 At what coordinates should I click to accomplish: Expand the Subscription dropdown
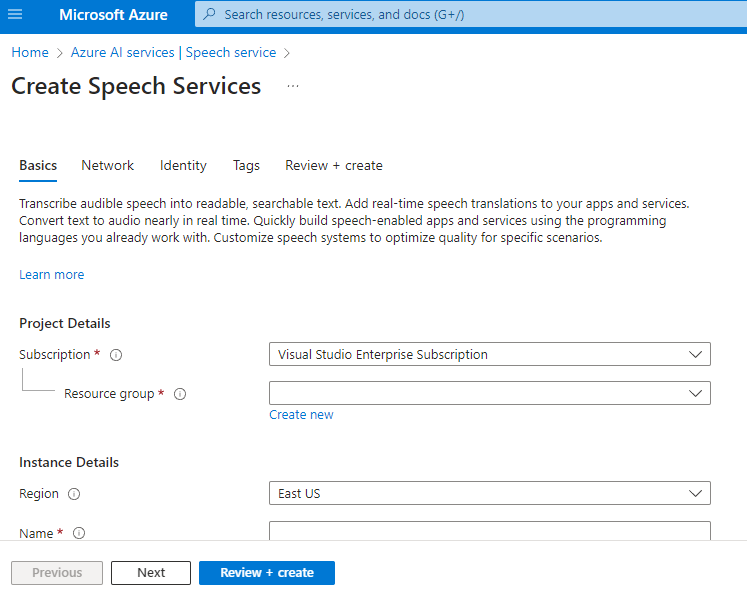[x=489, y=354]
